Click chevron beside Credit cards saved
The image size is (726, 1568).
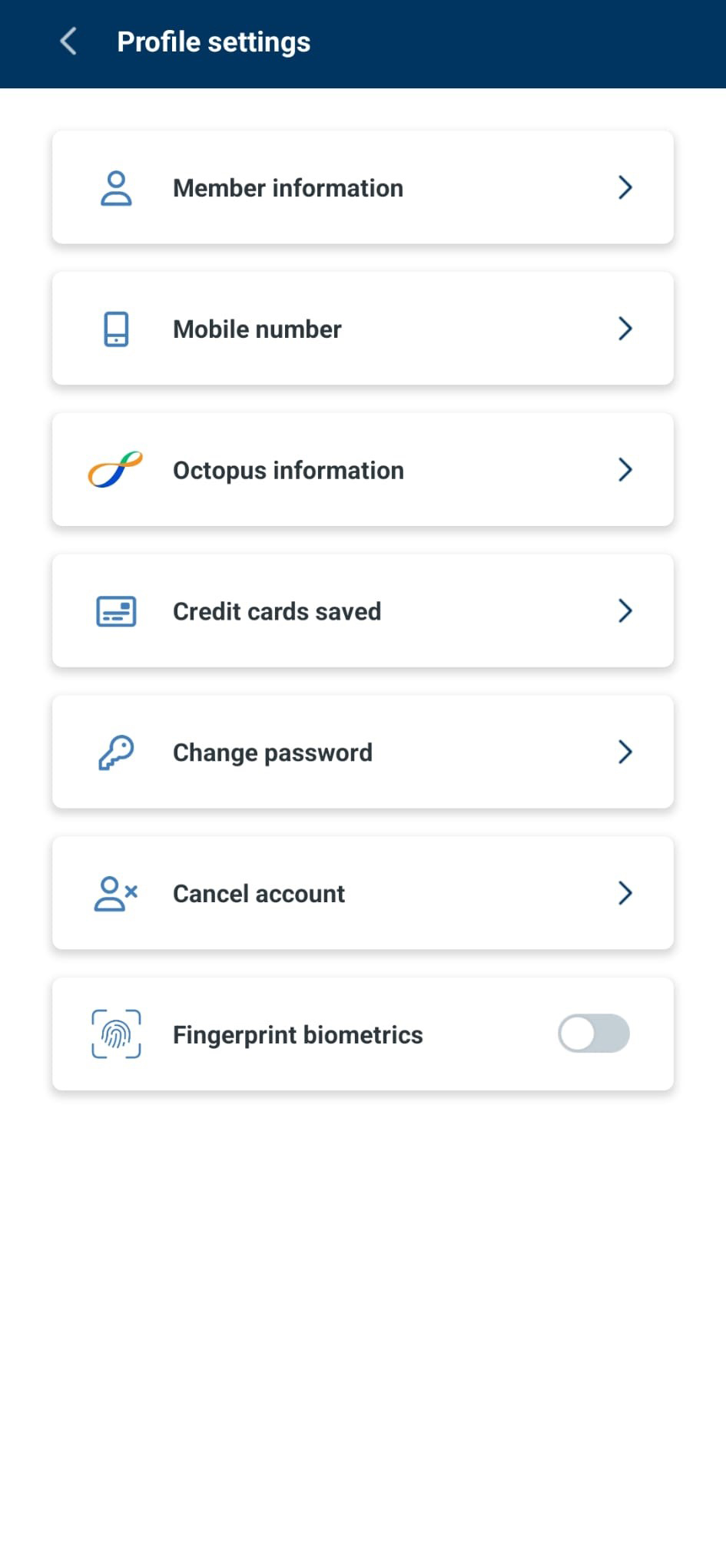(x=625, y=610)
